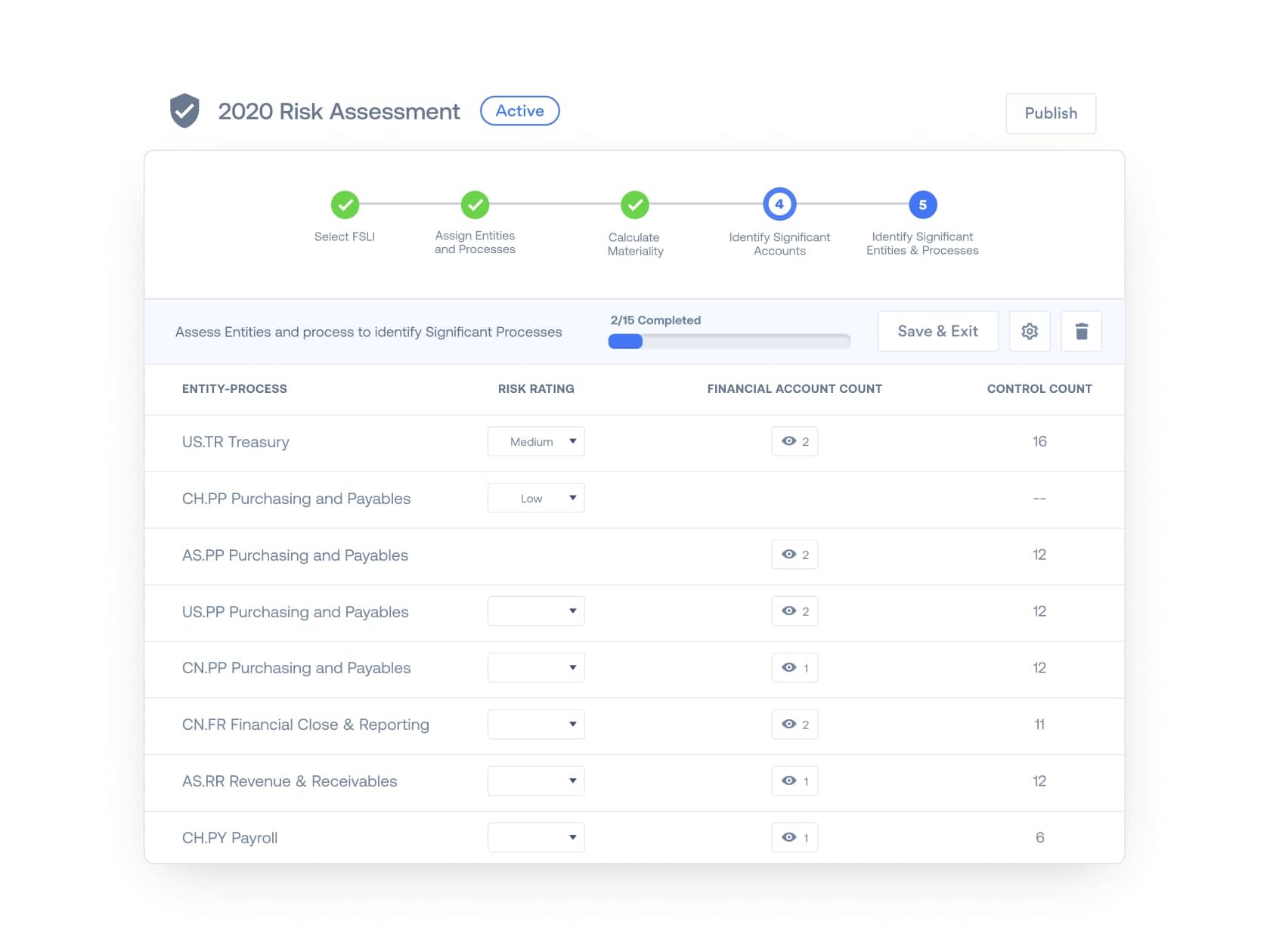View financial accounts for AS.PP Purchasing and Payables

tap(795, 555)
